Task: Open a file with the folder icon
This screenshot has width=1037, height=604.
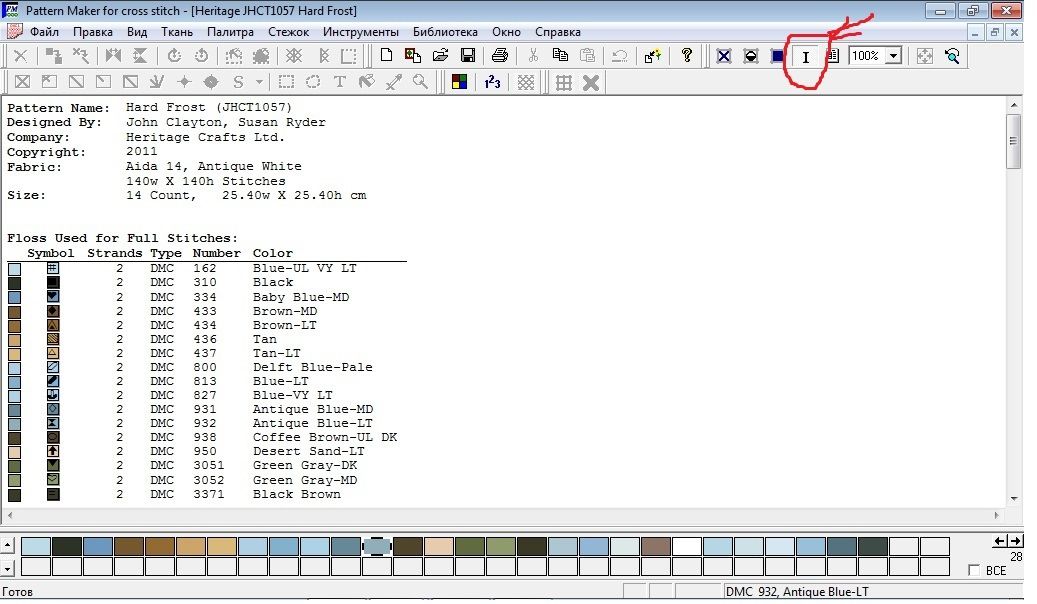Action: (440, 56)
